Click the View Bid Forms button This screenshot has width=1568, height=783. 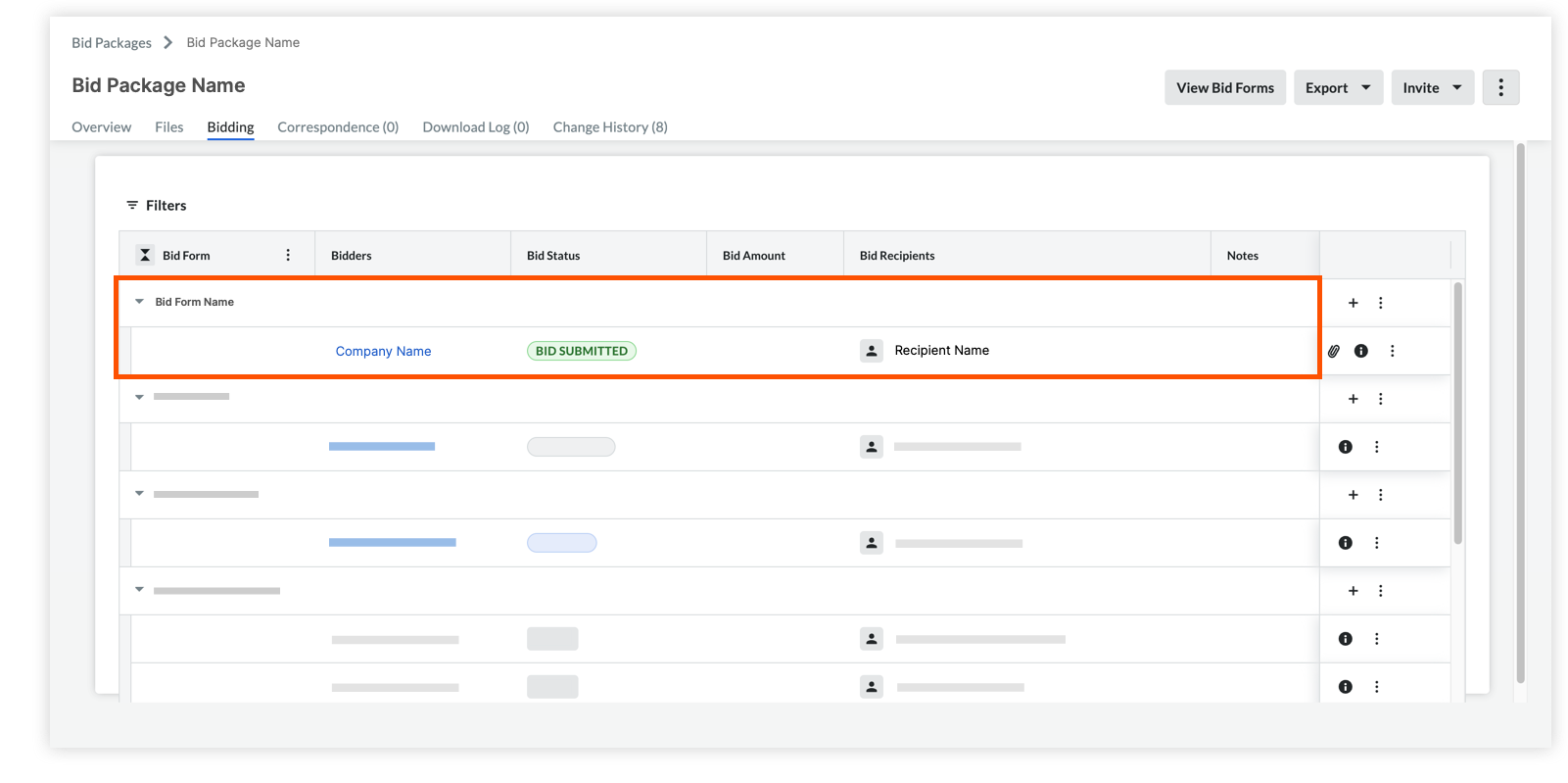point(1225,87)
